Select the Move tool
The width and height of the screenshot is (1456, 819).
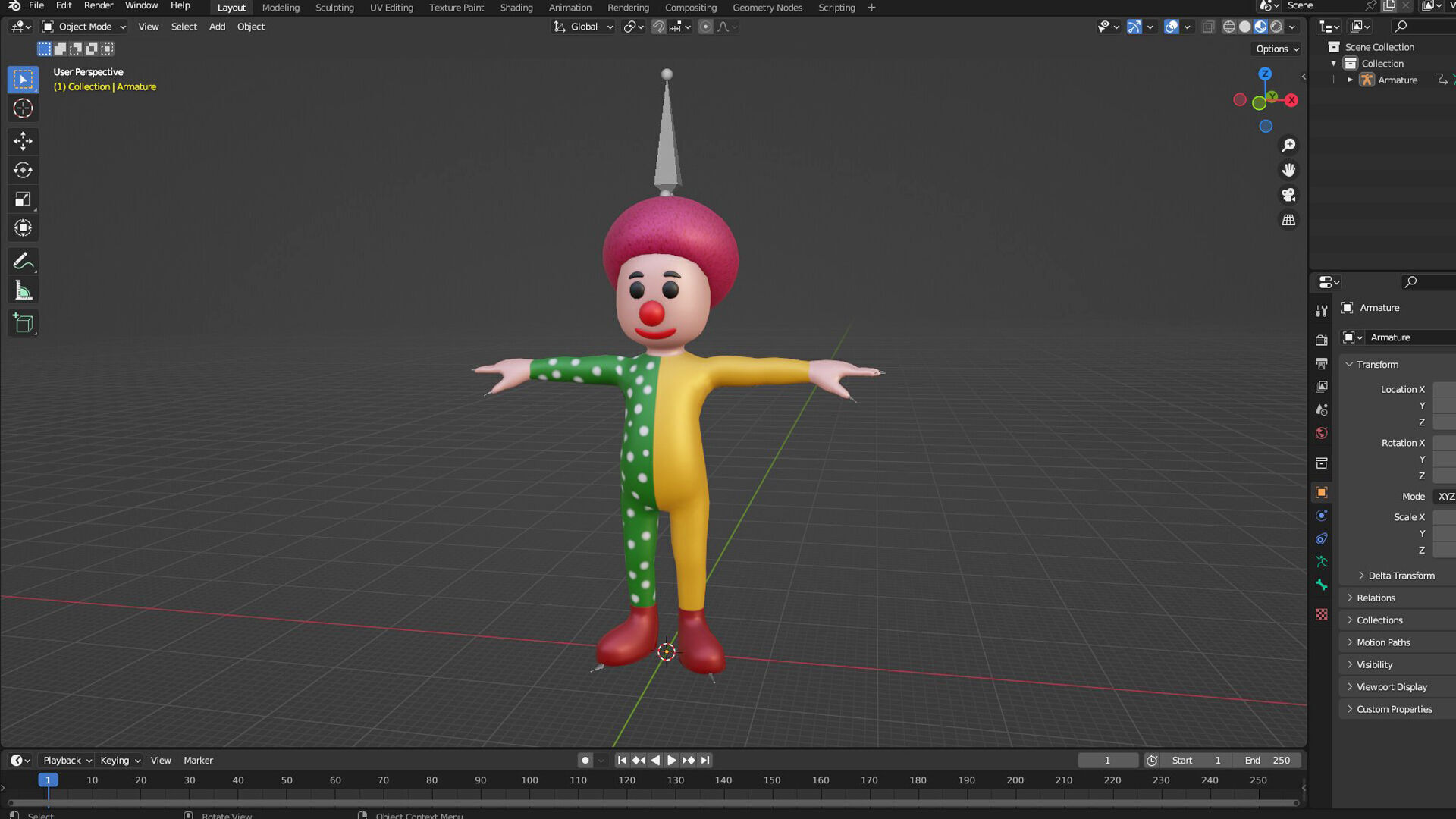tap(23, 140)
